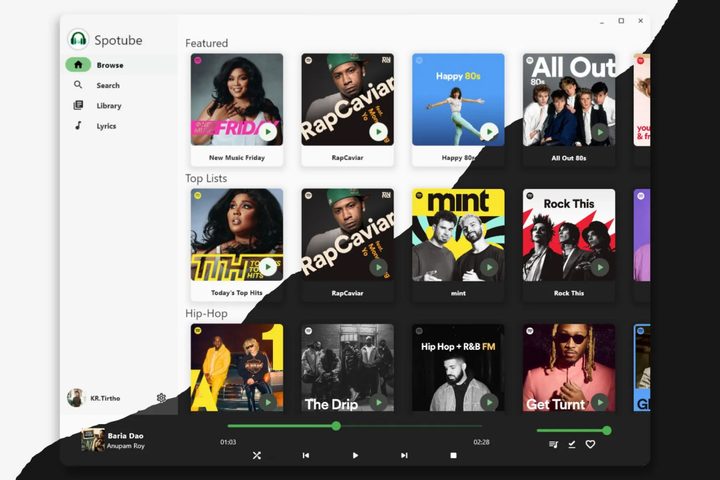Click the Anupam Roy artist name
The height and width of the screenshot is (480, 720).
point(125,446)
